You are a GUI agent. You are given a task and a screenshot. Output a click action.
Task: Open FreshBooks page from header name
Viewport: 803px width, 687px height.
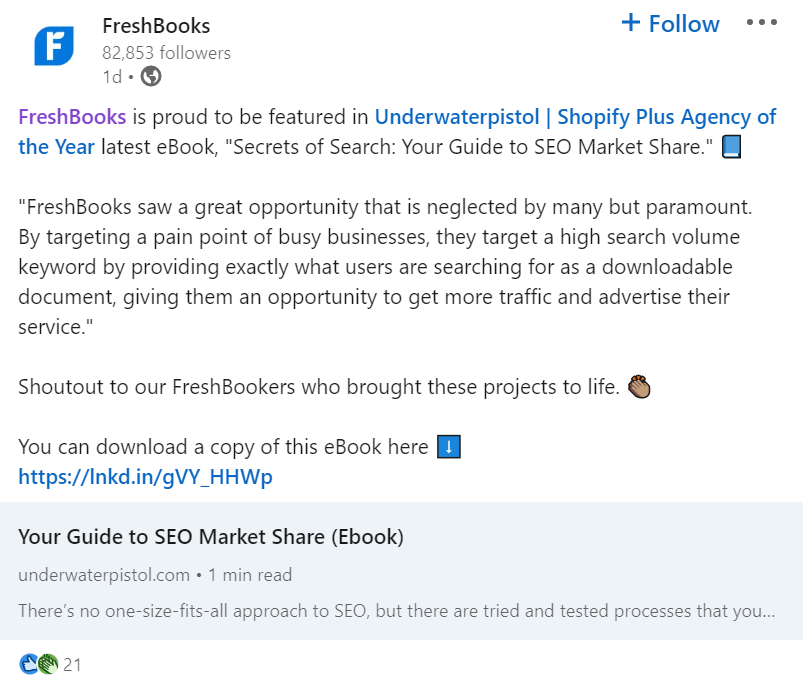tap(156, 25)
